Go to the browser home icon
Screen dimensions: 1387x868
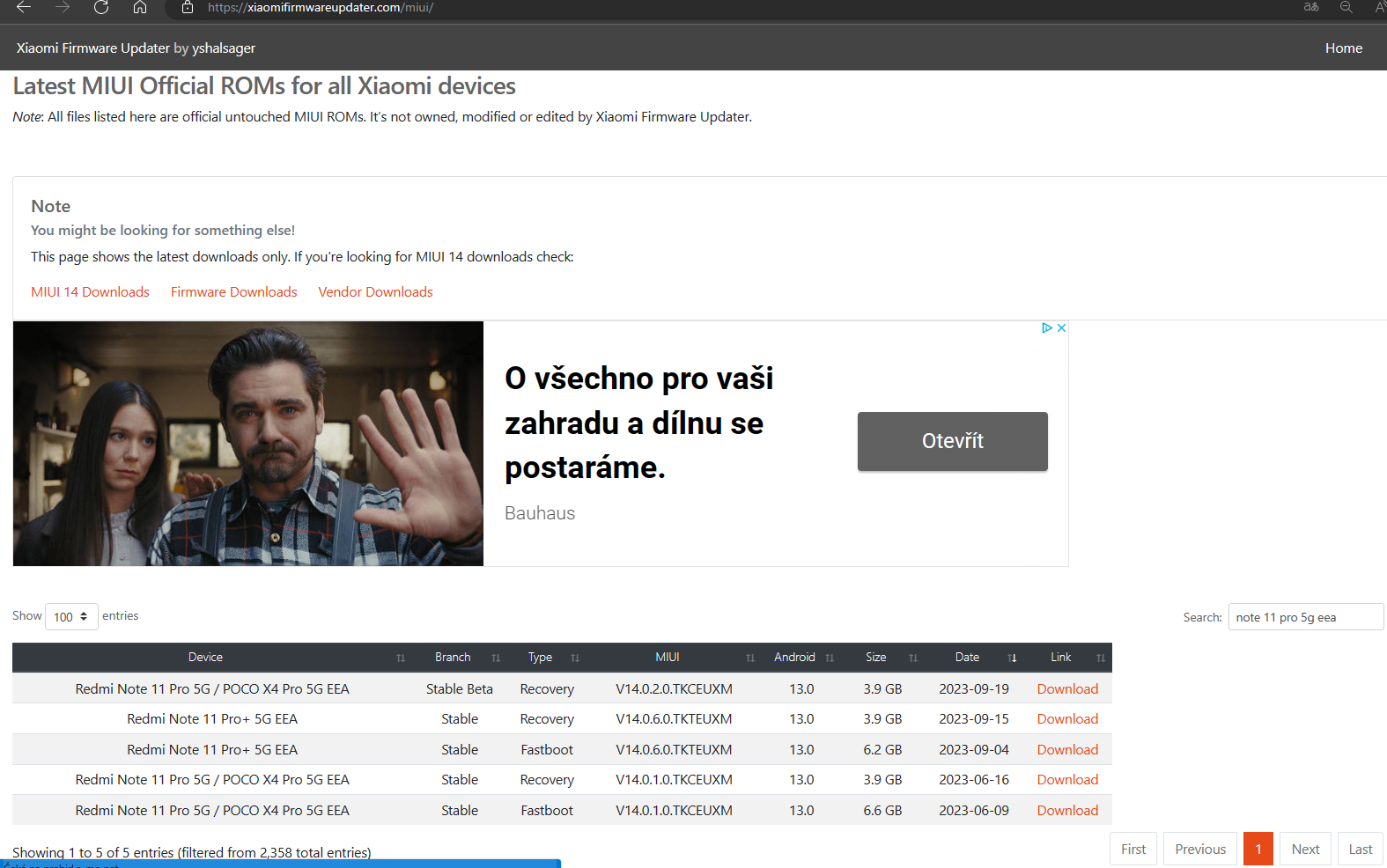[140, 7]
